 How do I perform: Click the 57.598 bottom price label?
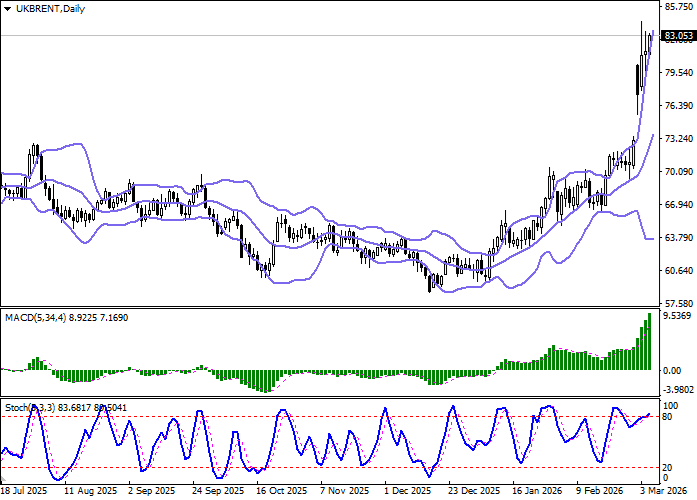(x=678, y=303)
